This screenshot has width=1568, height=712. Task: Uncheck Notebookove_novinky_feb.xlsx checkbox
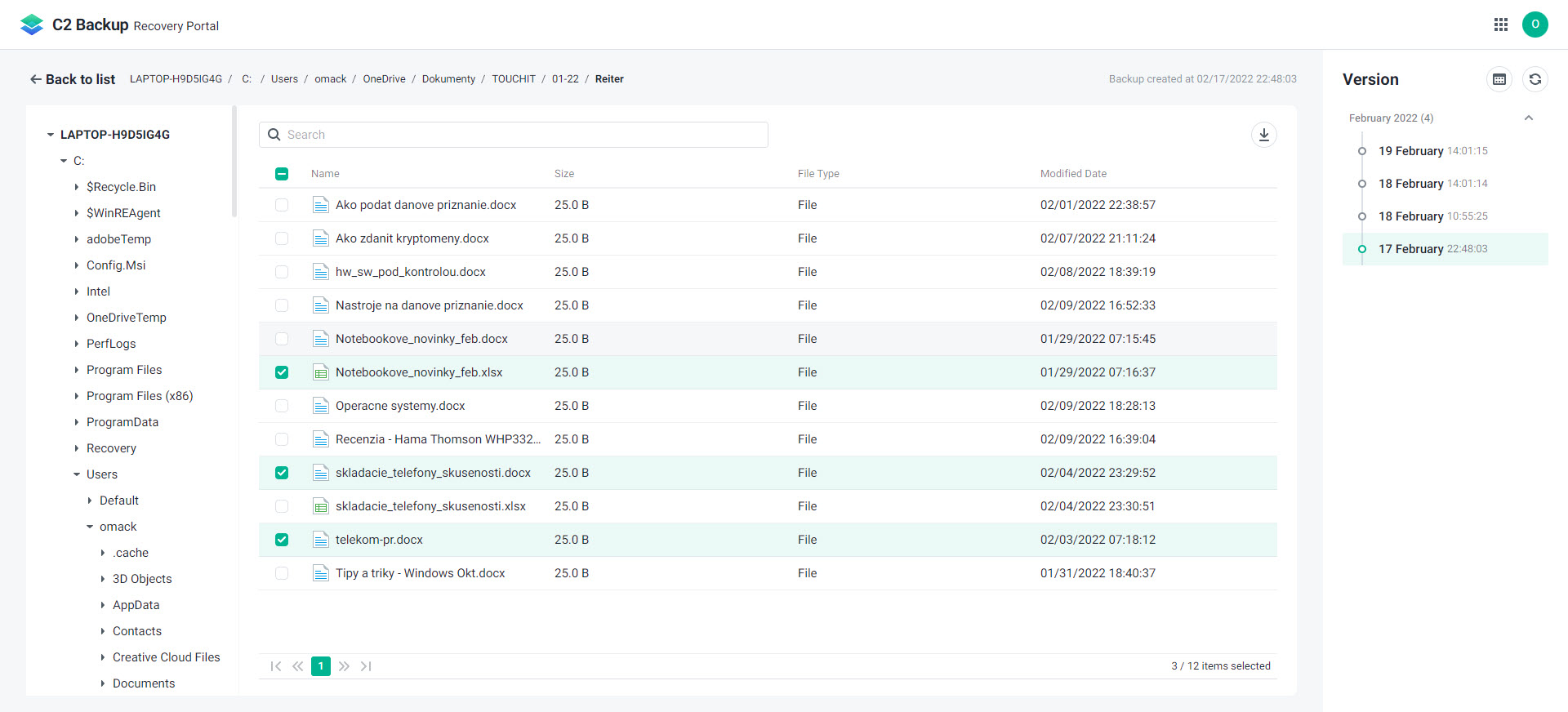tap(282, 372)
